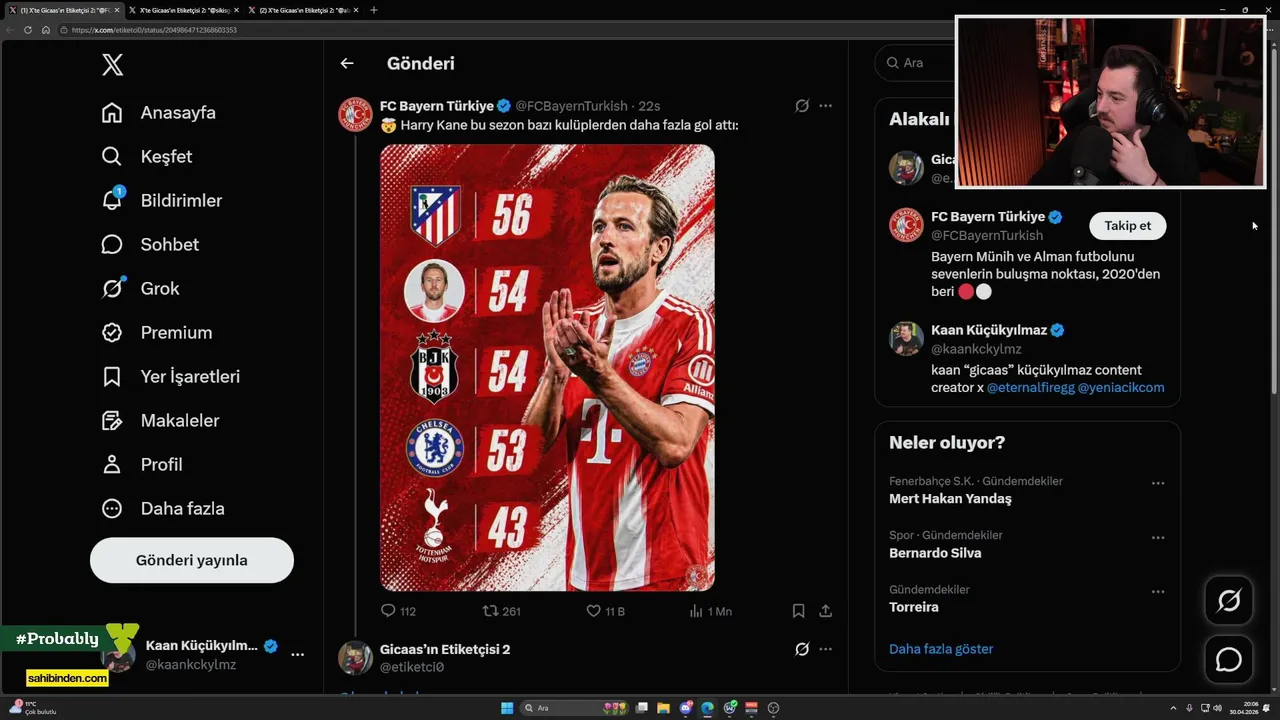Screen dimensions: 1280x720
Task: Open Anasayfa (home) from the sidebar
Action: pyautogui.click(x=158, y=112)
